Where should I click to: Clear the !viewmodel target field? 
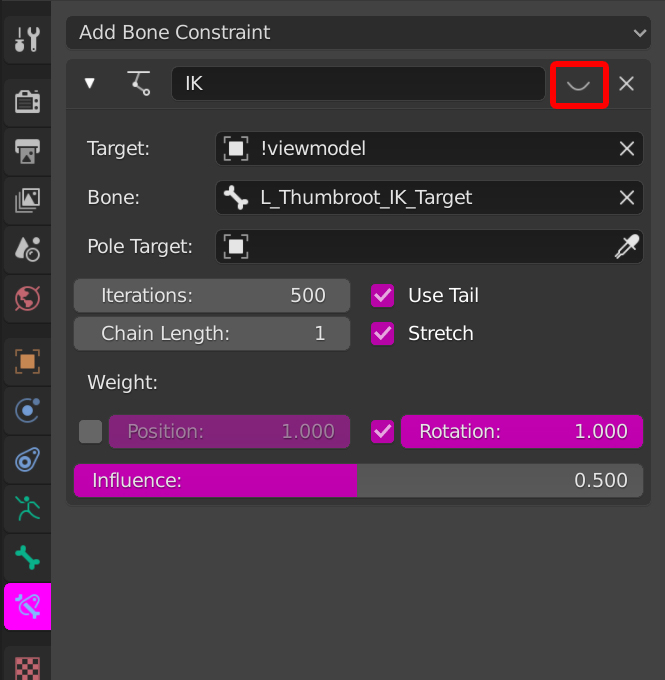coord(627,149)
